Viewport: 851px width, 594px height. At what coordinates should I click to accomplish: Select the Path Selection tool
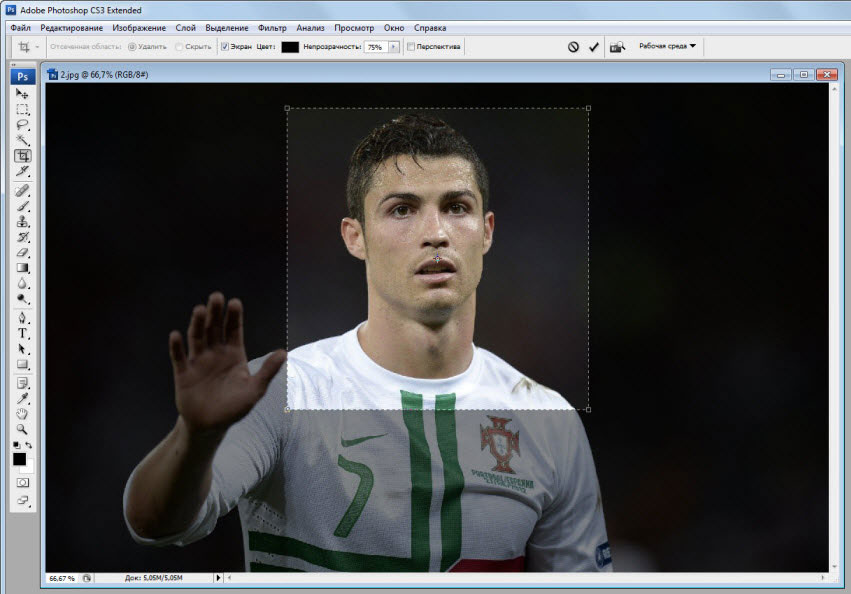coord(22,349)
